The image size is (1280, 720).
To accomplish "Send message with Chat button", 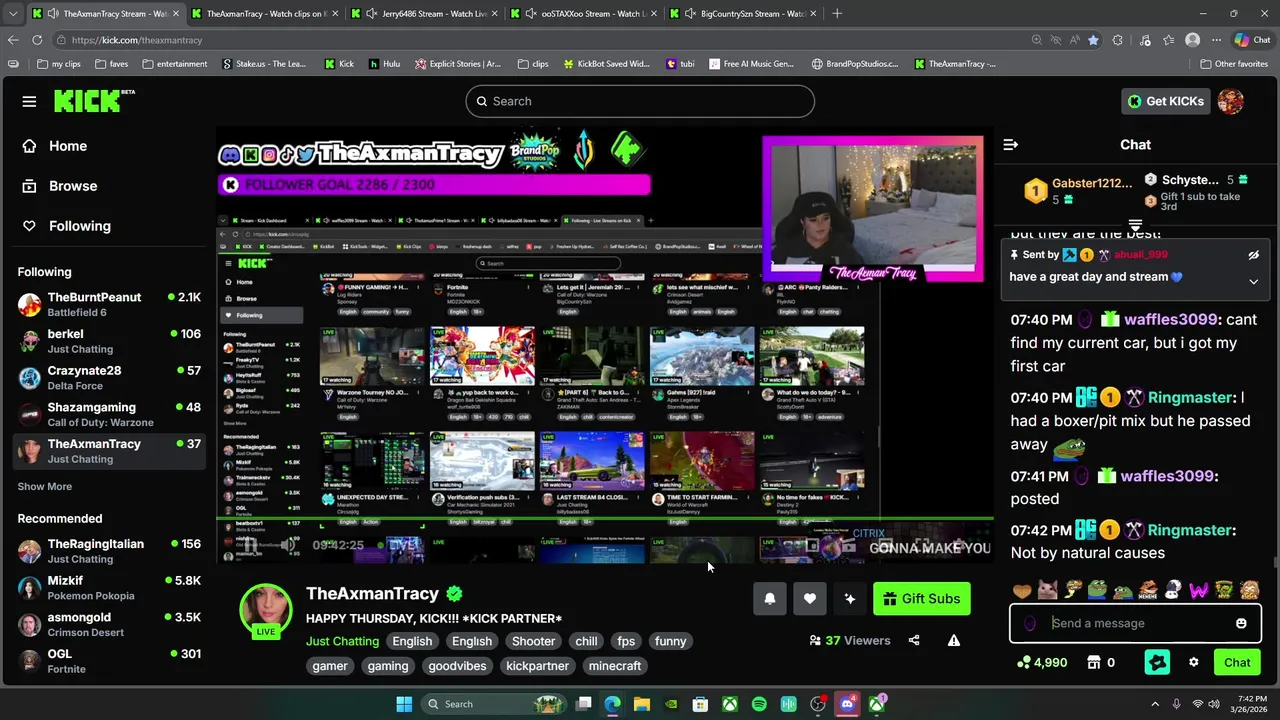I will coord(1237,662).
